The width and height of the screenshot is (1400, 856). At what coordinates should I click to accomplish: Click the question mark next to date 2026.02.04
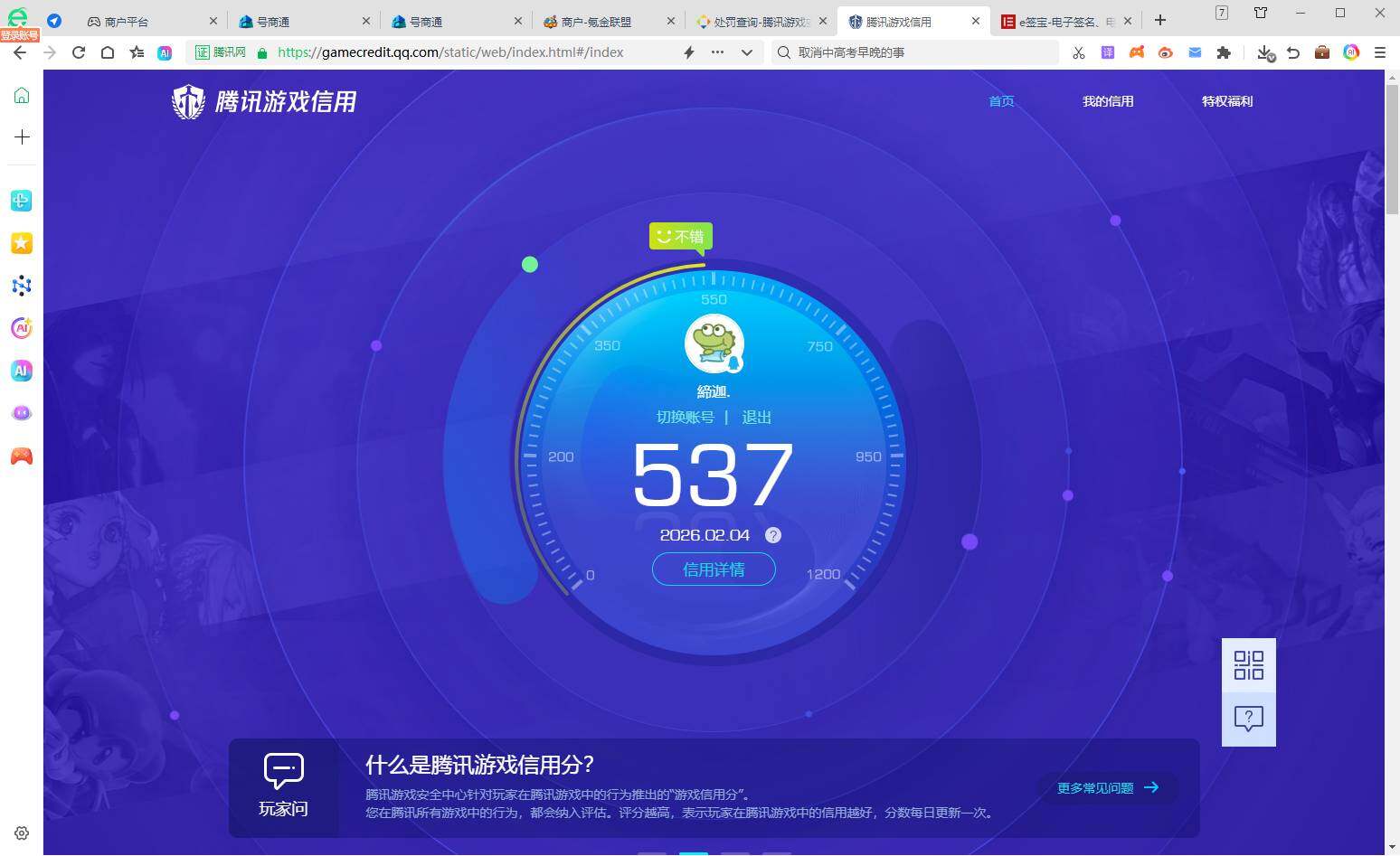click(x=773, y=535)
